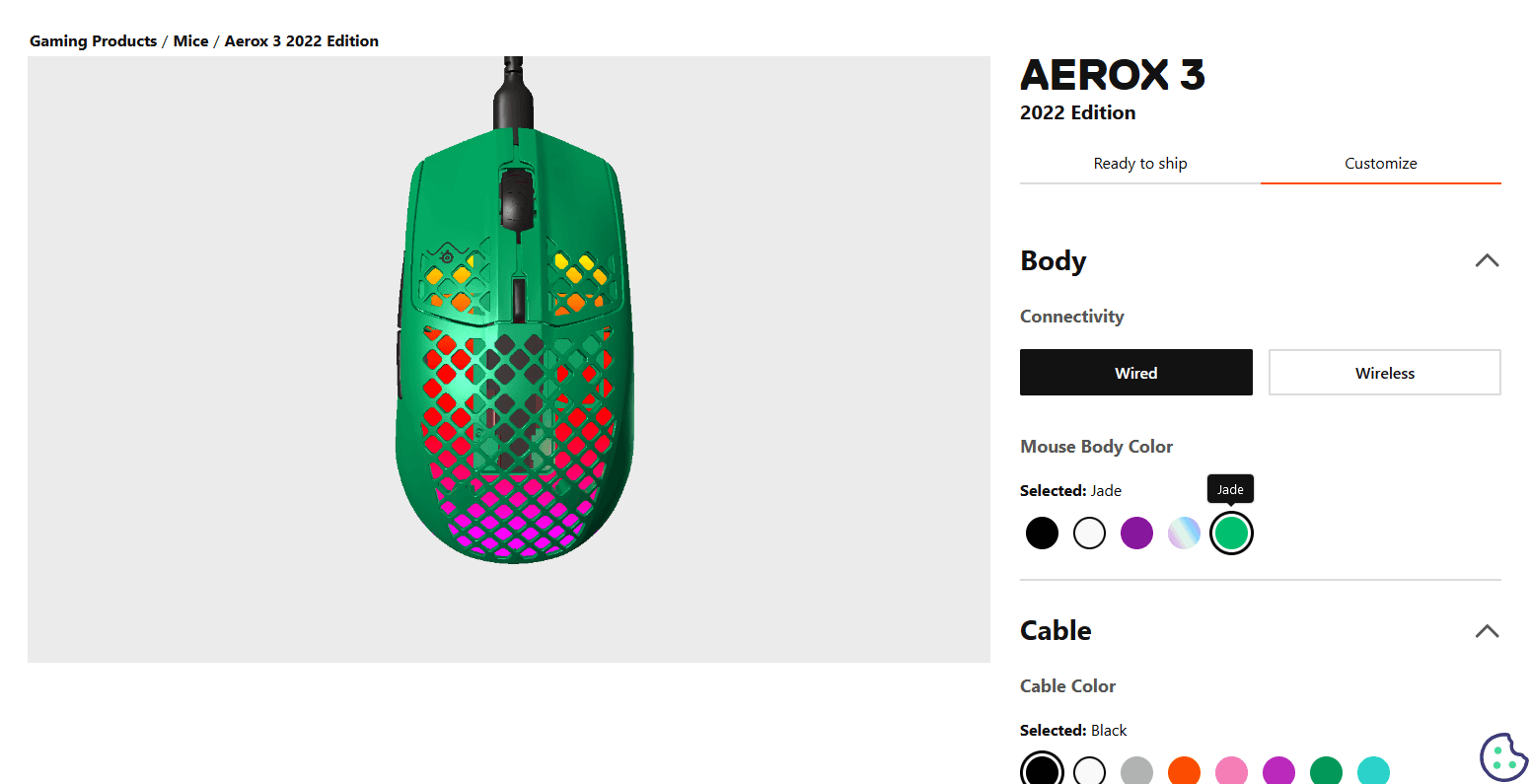Pick the purple mouse body color
The width and height of the screenshot is (1530, 784).
coord(1136,533)
